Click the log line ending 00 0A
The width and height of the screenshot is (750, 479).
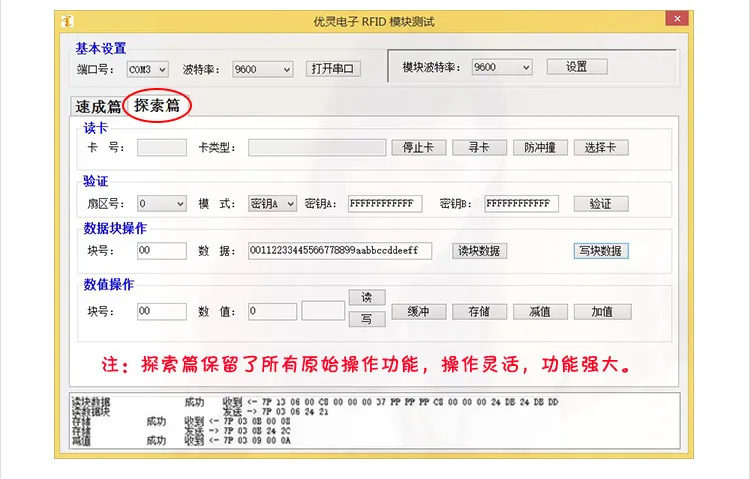click(181, 440)
